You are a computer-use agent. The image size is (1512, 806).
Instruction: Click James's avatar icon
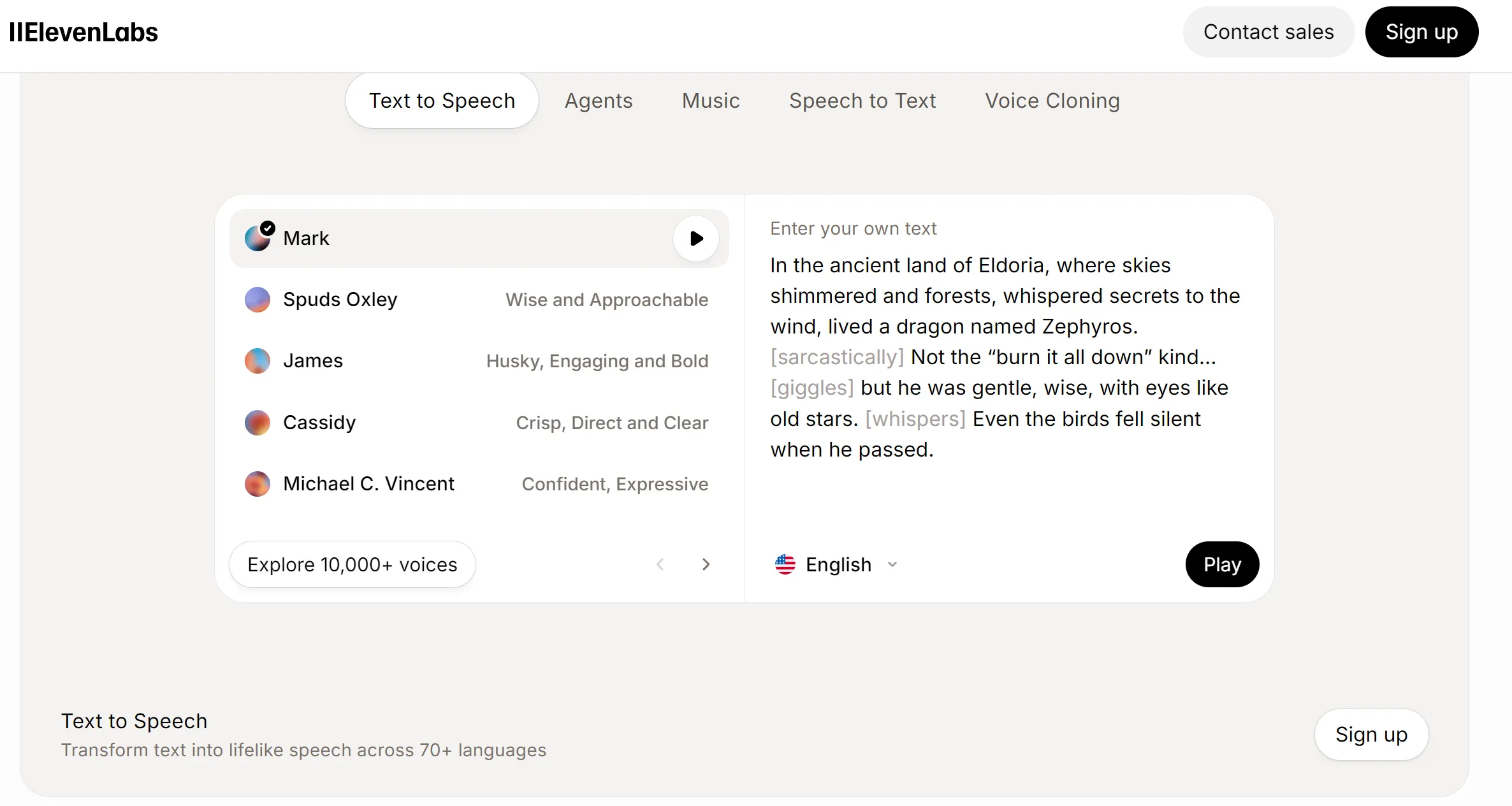(258, 360)
